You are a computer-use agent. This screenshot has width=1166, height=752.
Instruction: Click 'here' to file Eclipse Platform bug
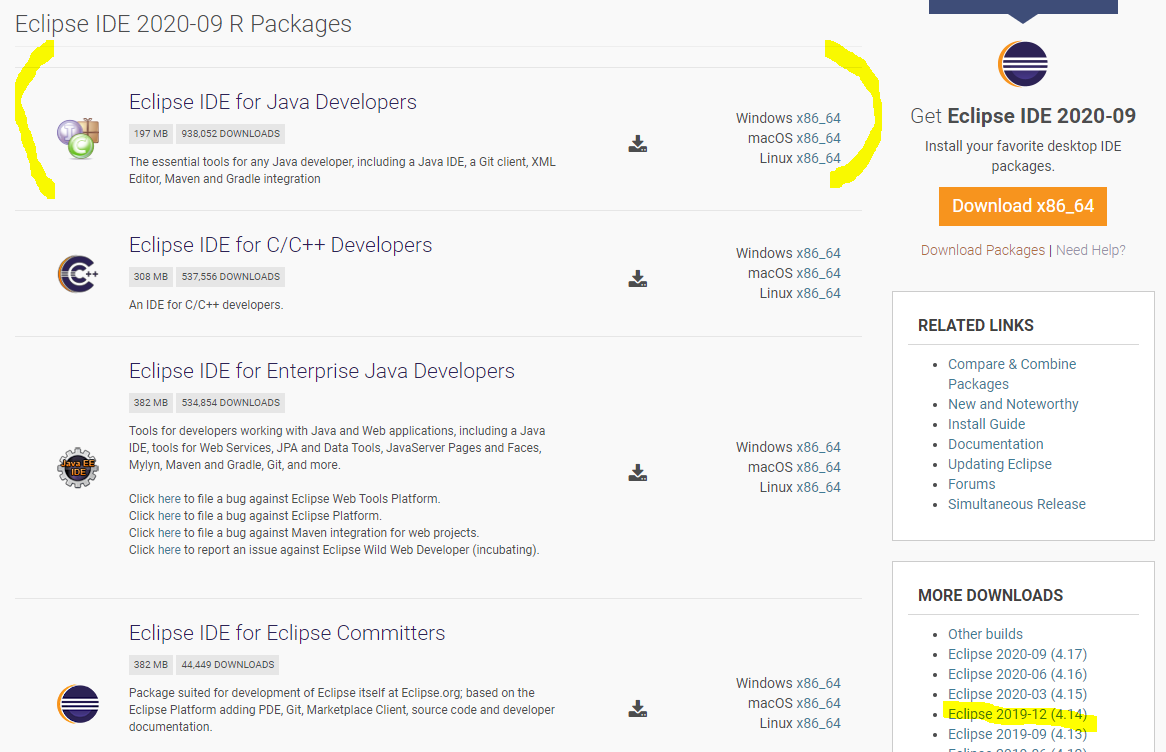tap(169, 515)
